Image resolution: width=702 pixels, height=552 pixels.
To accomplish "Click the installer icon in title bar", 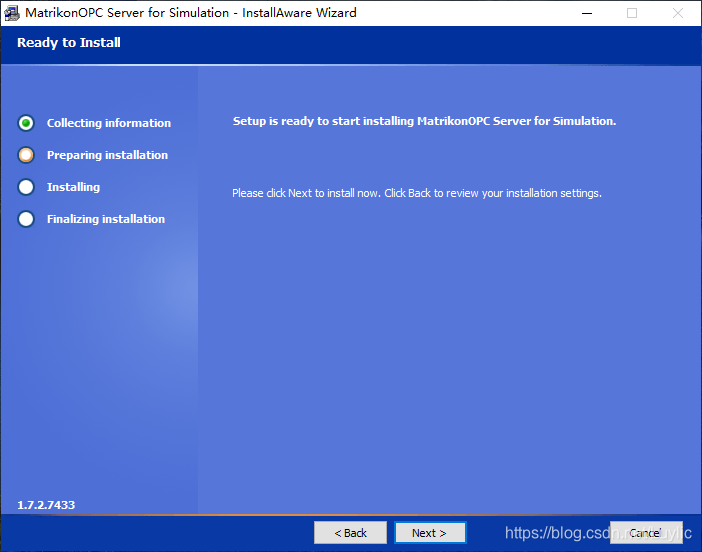I will coord(12,13).
